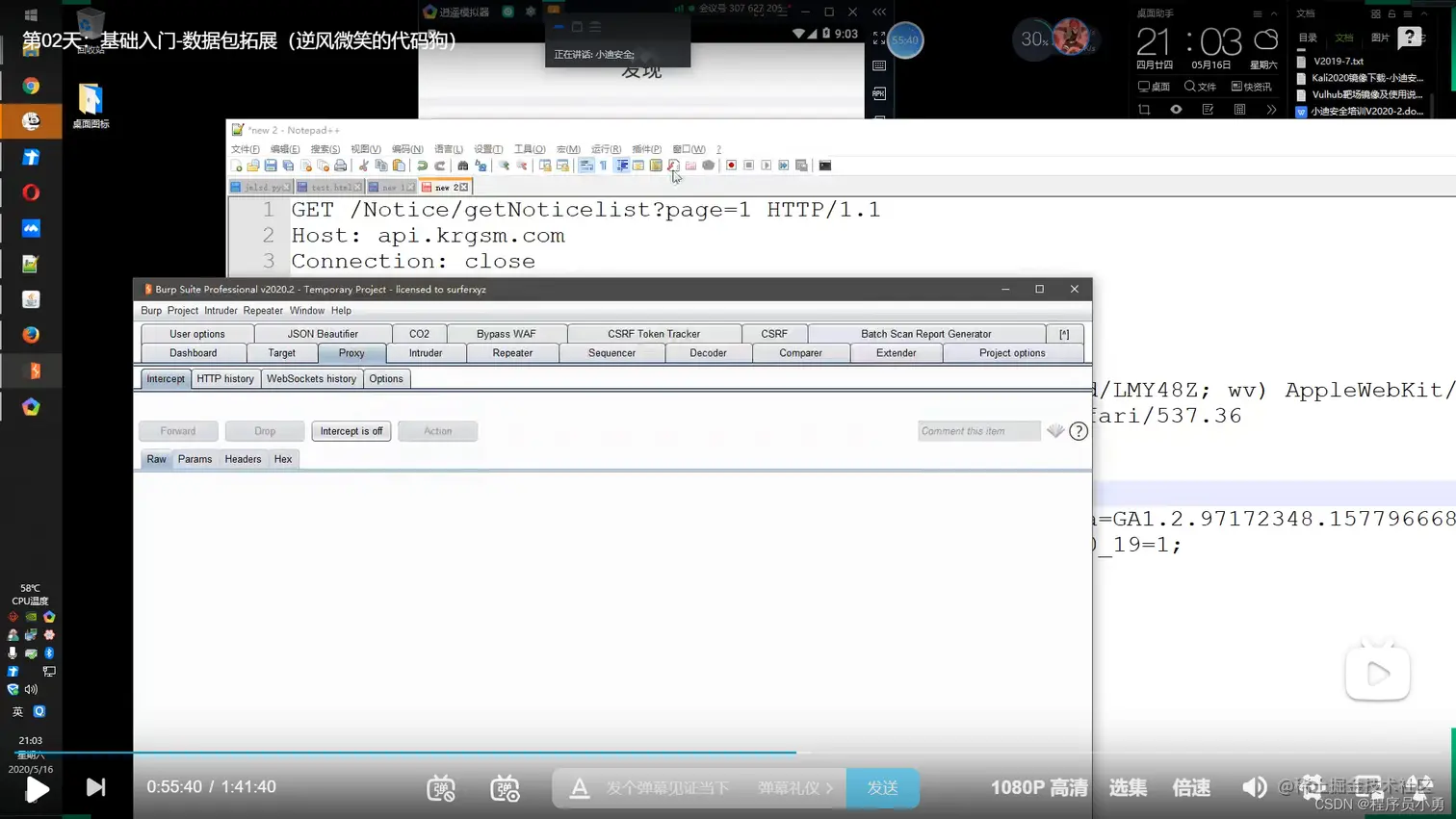The height and width of the screenshot is (819, 1456).
Task: Open console icon at Notepad++ toolbar end
Action: (x=825, y=166)
